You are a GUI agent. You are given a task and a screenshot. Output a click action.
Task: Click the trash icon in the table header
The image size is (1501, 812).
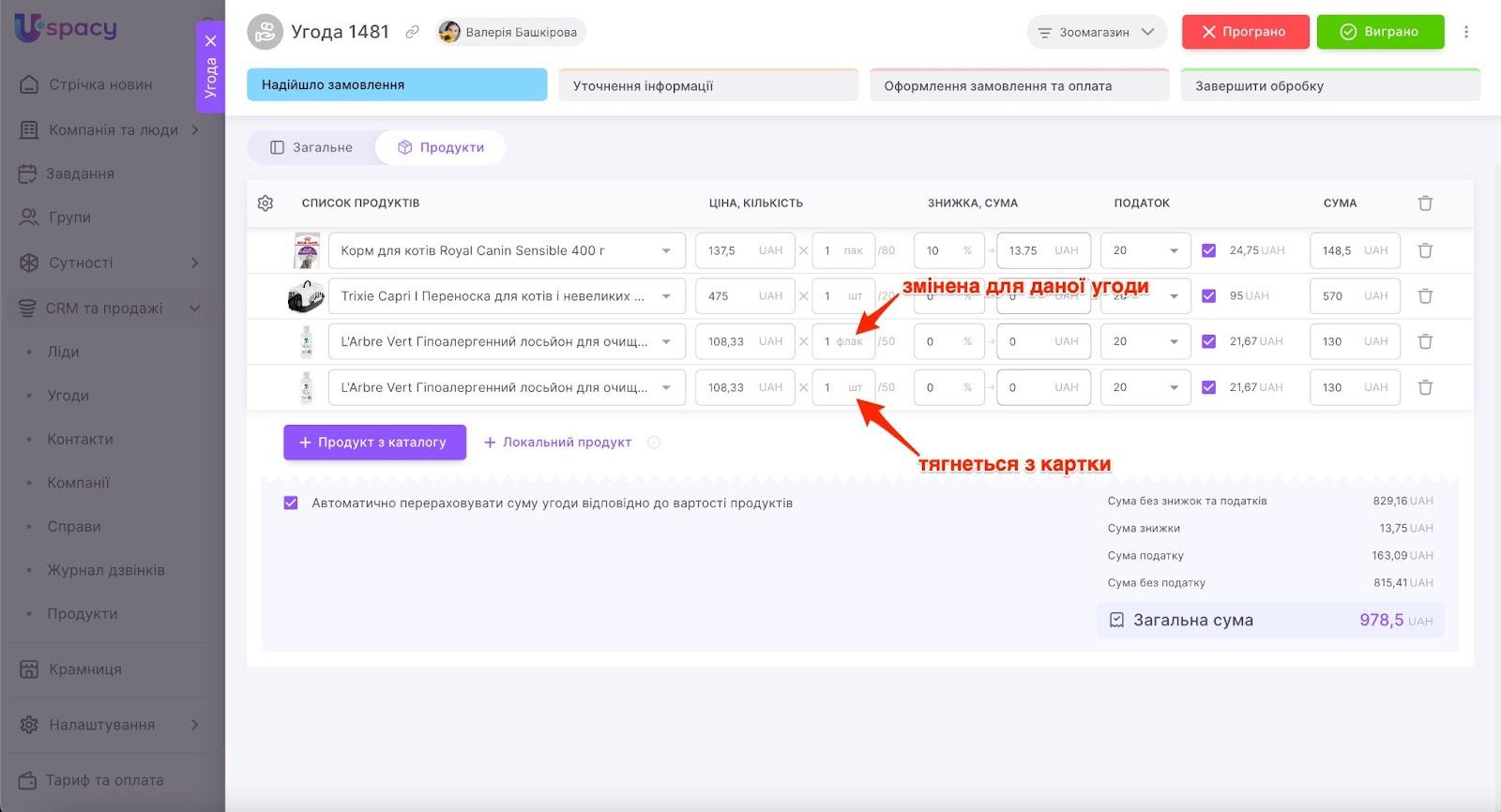click(1425, 203)
